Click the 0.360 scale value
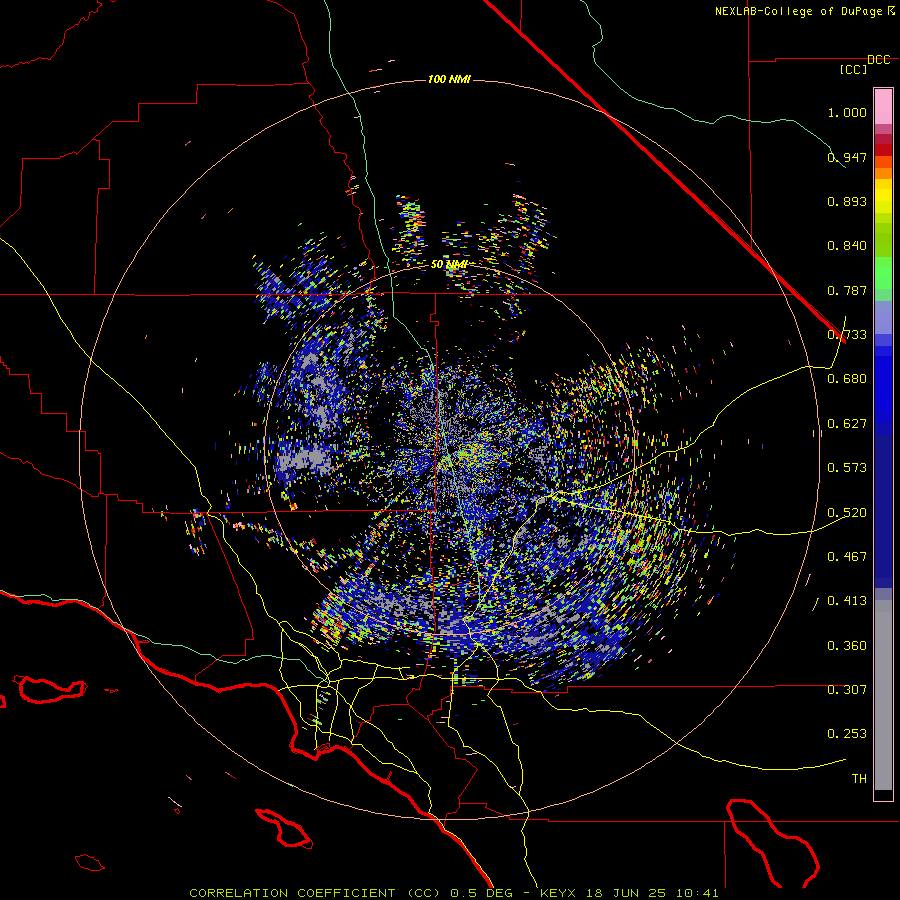Screen dimensions: 900x900 847,646
